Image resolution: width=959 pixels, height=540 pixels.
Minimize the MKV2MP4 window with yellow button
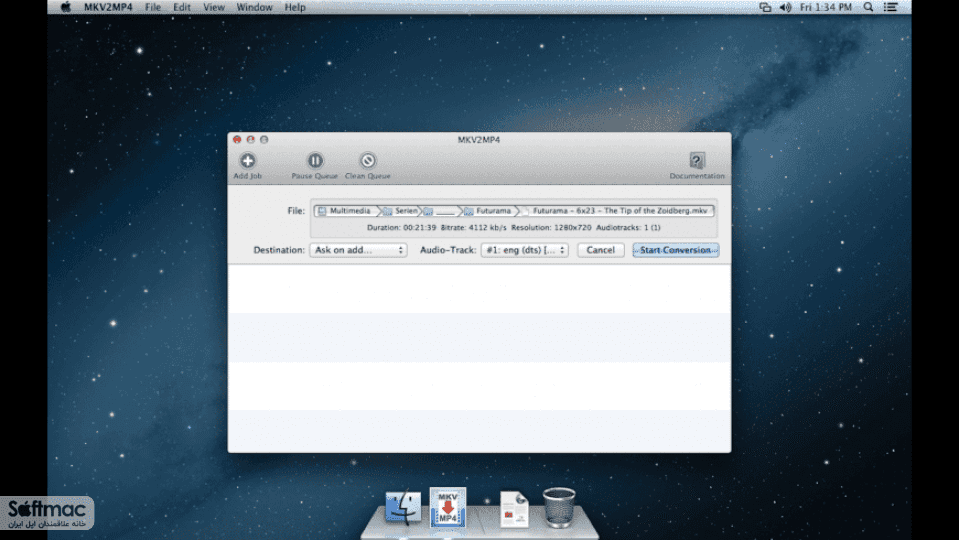(251, 140)
